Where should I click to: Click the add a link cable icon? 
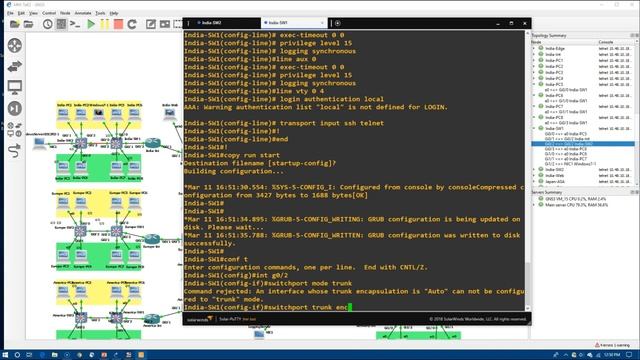(x=15, y=150)
